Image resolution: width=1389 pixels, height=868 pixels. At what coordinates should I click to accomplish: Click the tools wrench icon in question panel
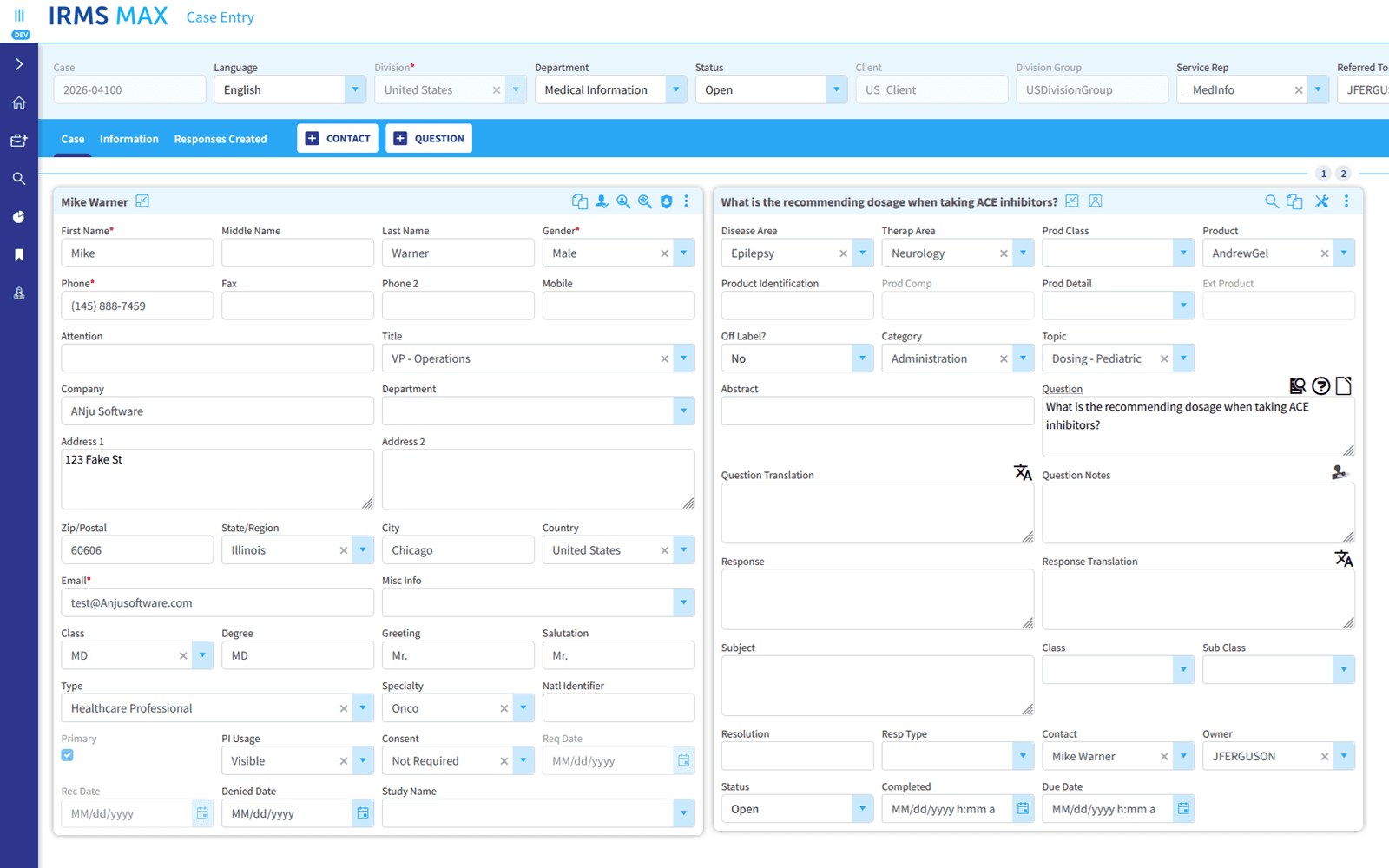(x=1321, y=201)
